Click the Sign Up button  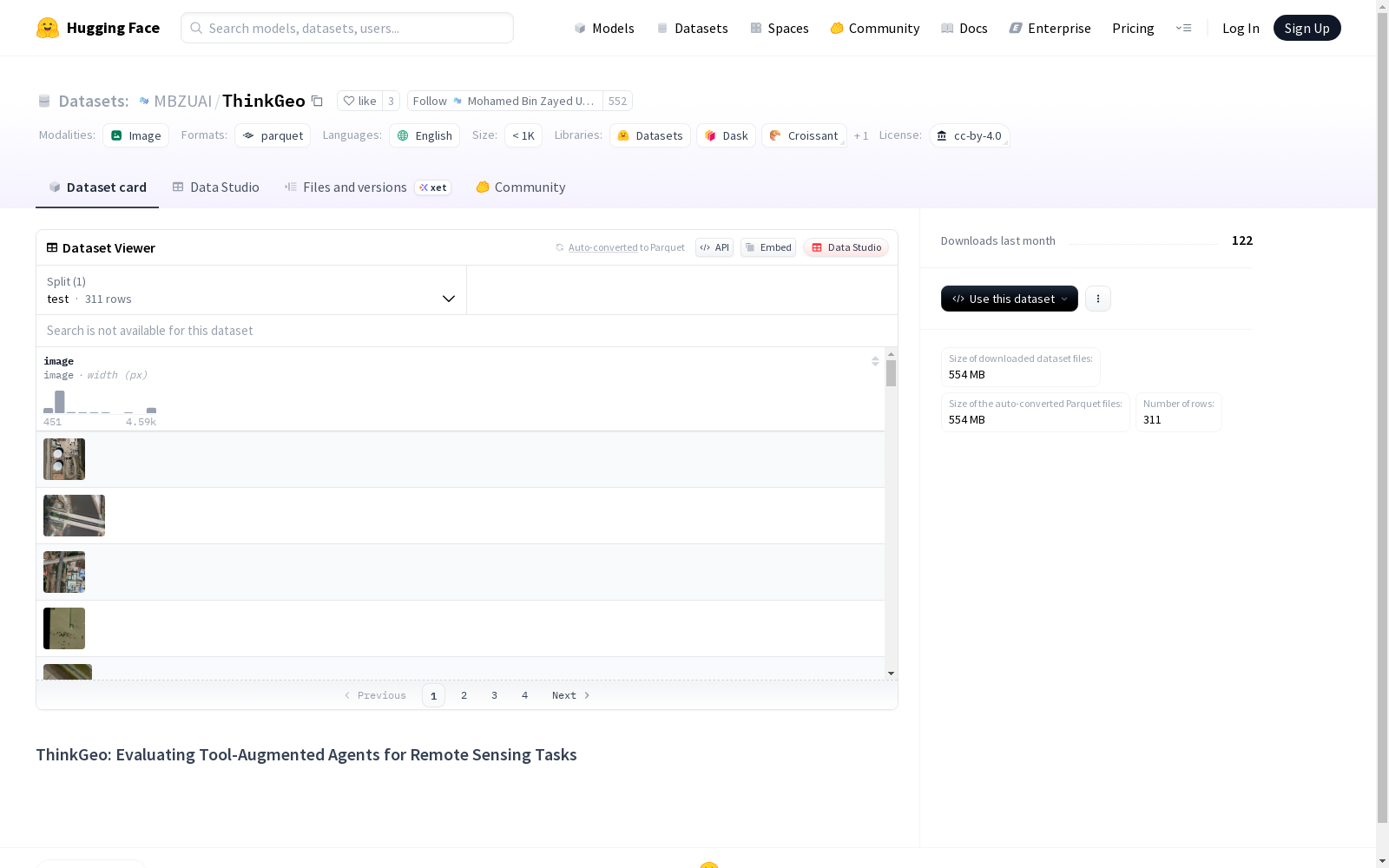click(1307, 28)
